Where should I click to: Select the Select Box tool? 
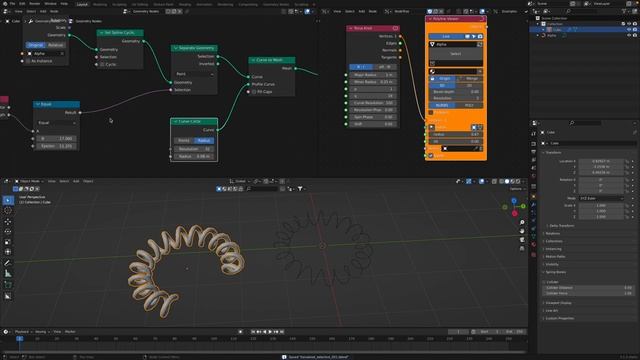[8, 200]
